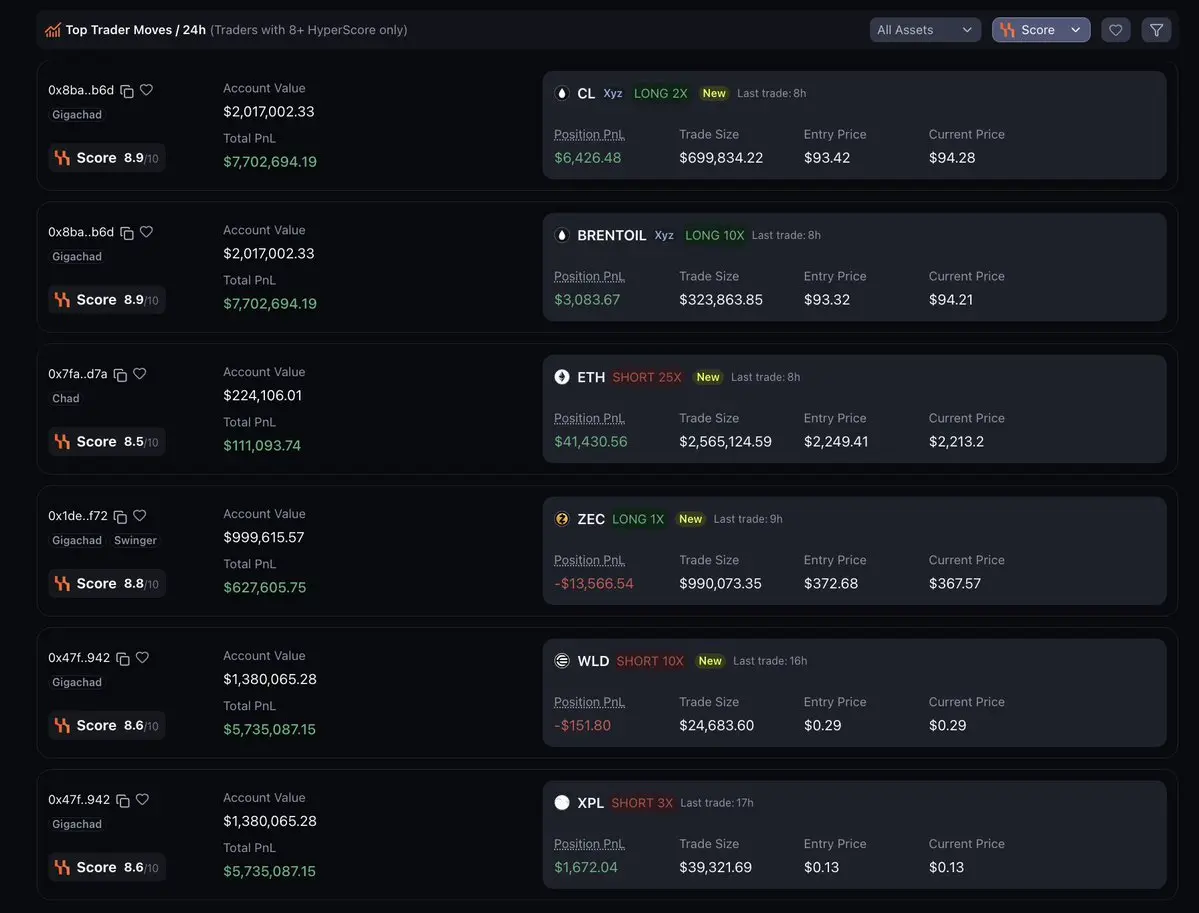
Task: Click the Swinger tag under 0x1de..f72
Action: (x=135, y=541)
